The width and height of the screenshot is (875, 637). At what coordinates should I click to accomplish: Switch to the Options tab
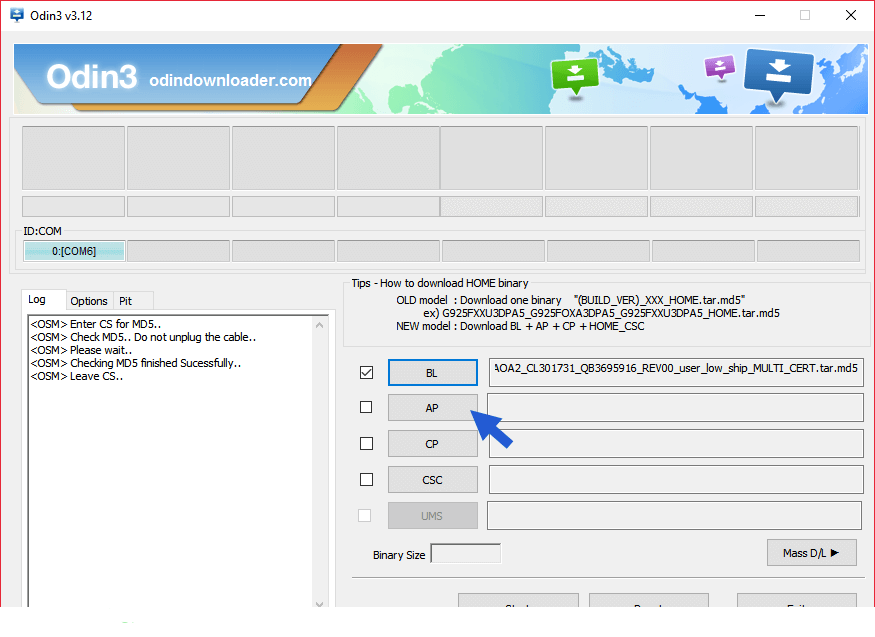(89, 301)
